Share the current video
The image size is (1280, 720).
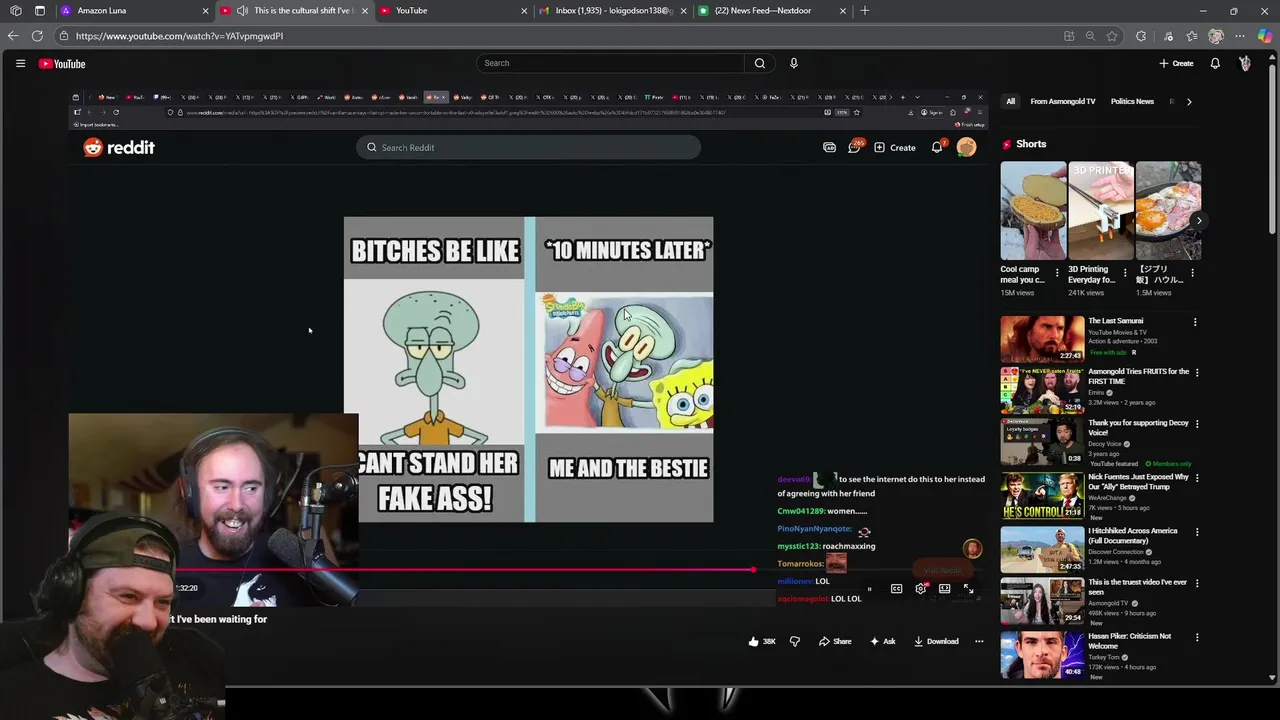tap(835, 641)
